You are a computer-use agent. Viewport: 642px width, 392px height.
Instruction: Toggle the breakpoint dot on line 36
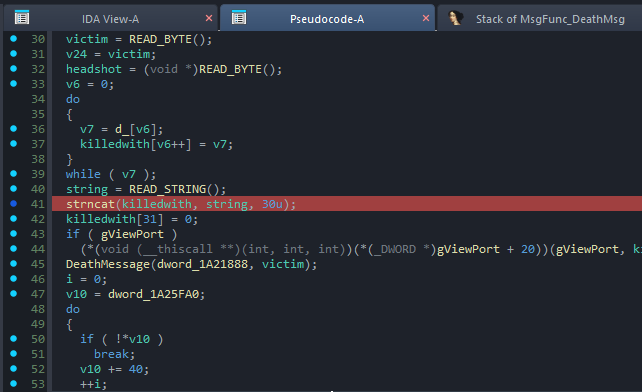[14, 129]
